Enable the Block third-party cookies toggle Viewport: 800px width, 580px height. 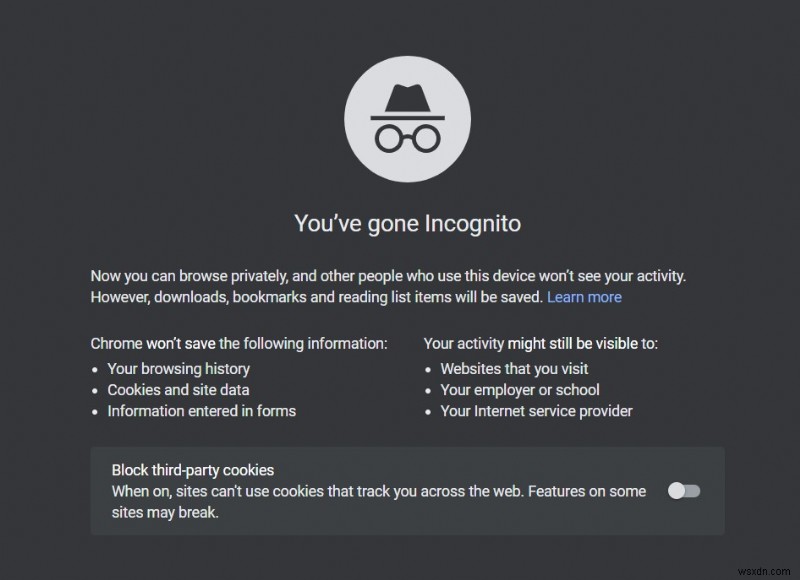(684, 490)
